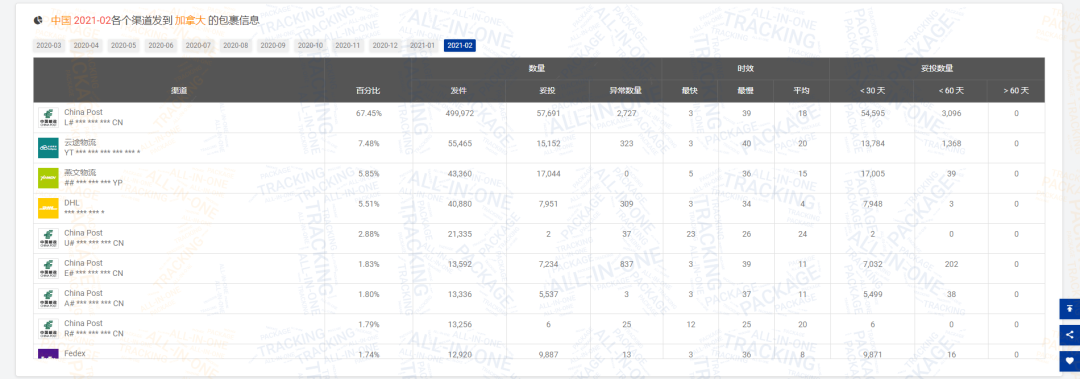
Task: Click the A# *** *** *** CN tracking pattern
Action: click(x=94, y=303)
